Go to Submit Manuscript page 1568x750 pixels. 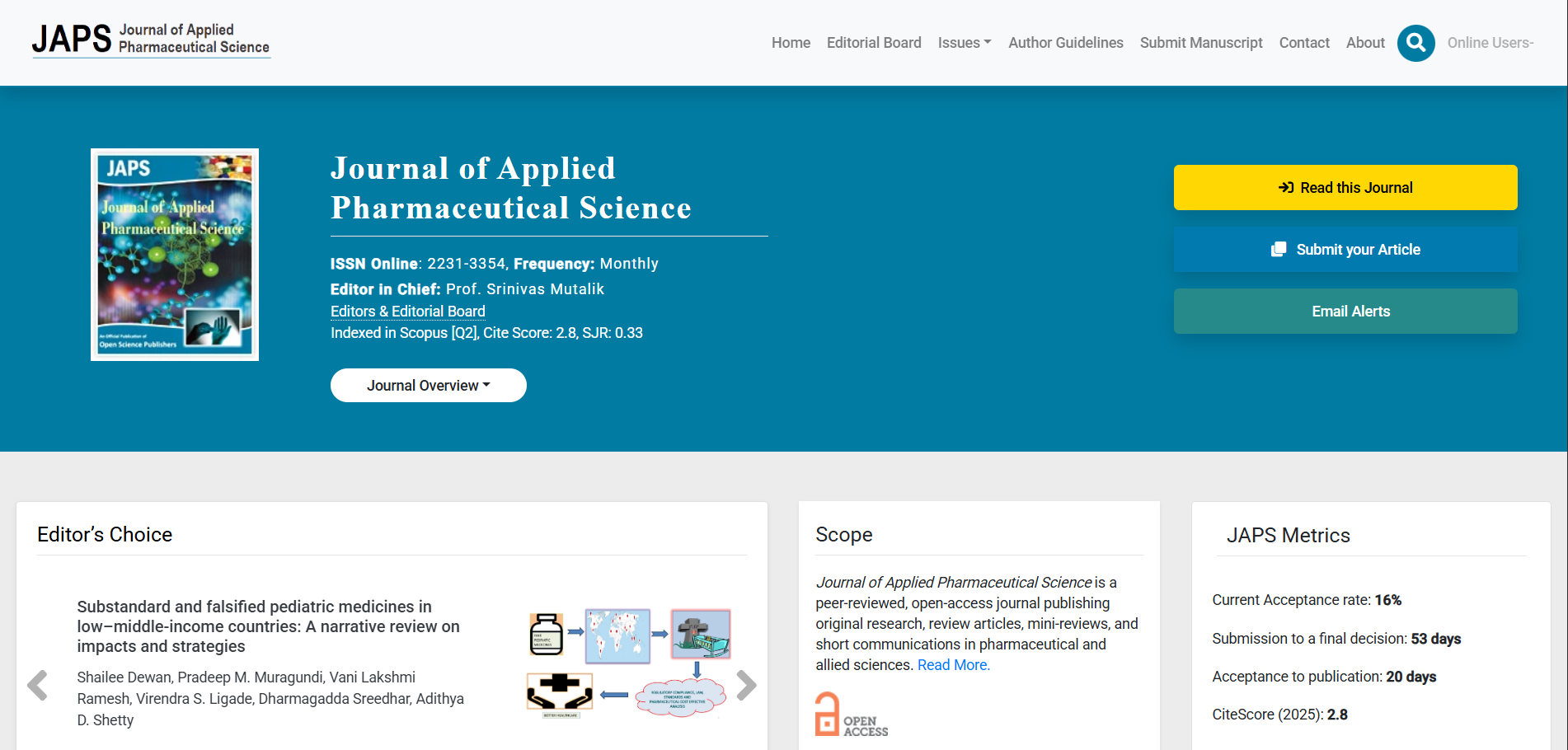(1201, 43)
